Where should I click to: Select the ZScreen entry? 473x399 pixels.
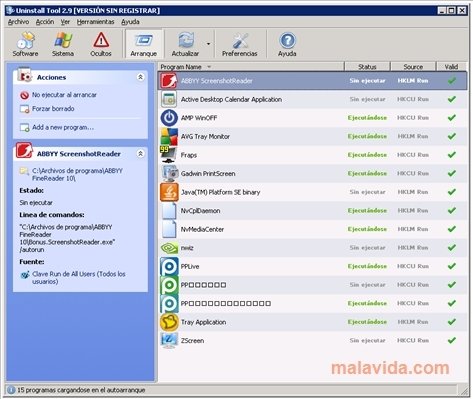313,341
